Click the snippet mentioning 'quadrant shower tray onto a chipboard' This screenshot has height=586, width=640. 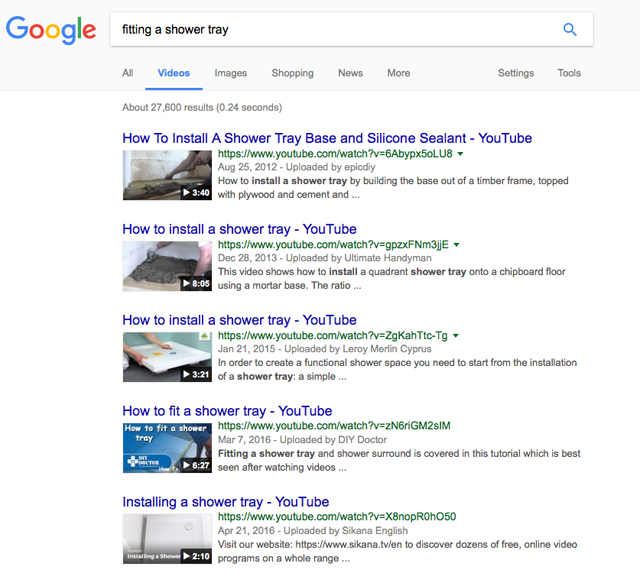pos(392,279)
